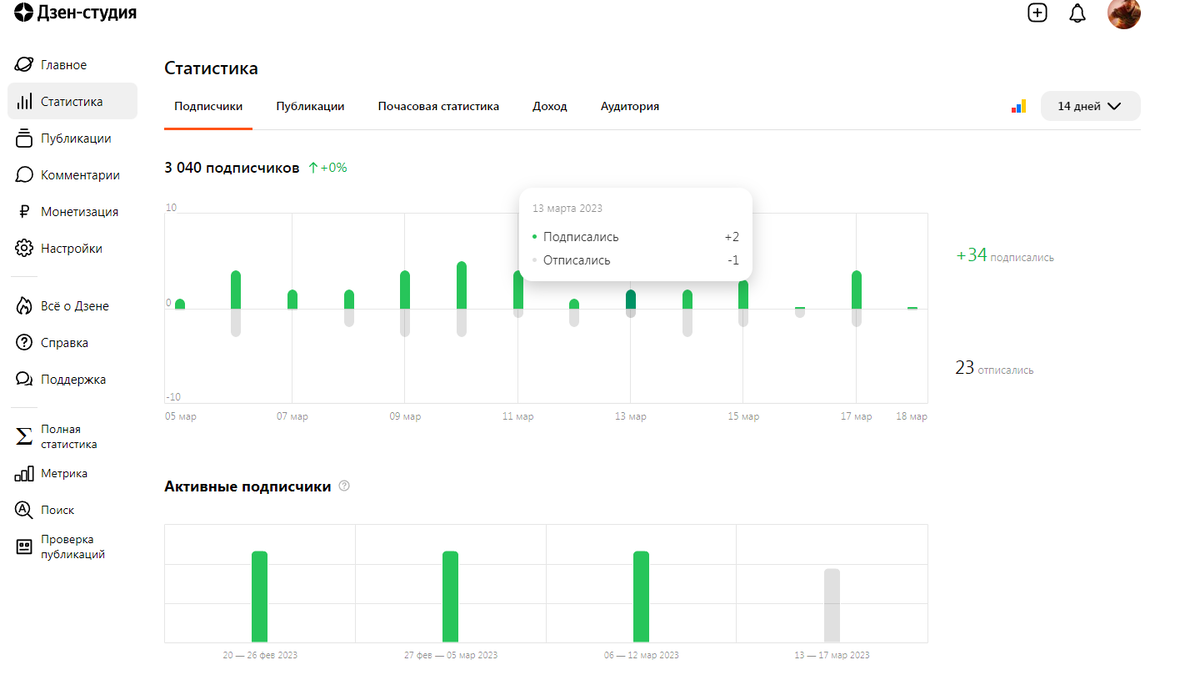Screen dimensions: 1200x675
Task: Click the Главное planet icon
Action: pos(24,65)
